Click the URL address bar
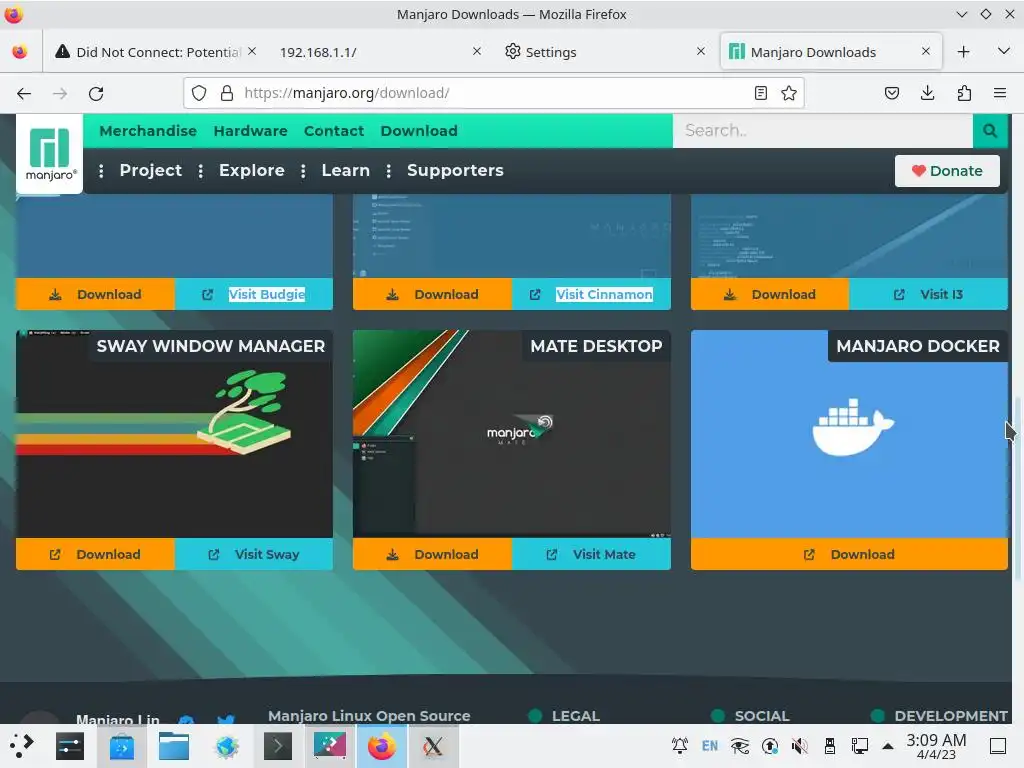This screenshot has height=768, width=1024. click(493, 93)
